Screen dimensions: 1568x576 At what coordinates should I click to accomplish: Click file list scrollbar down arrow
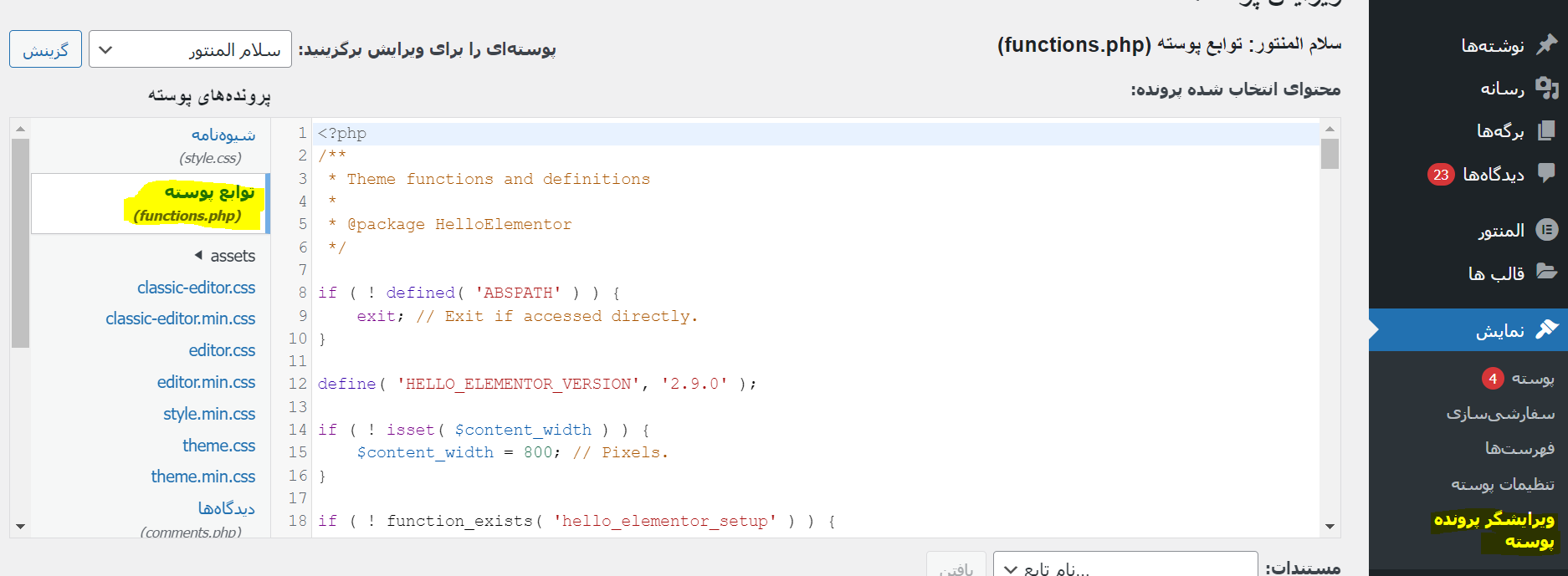[20, 527]
